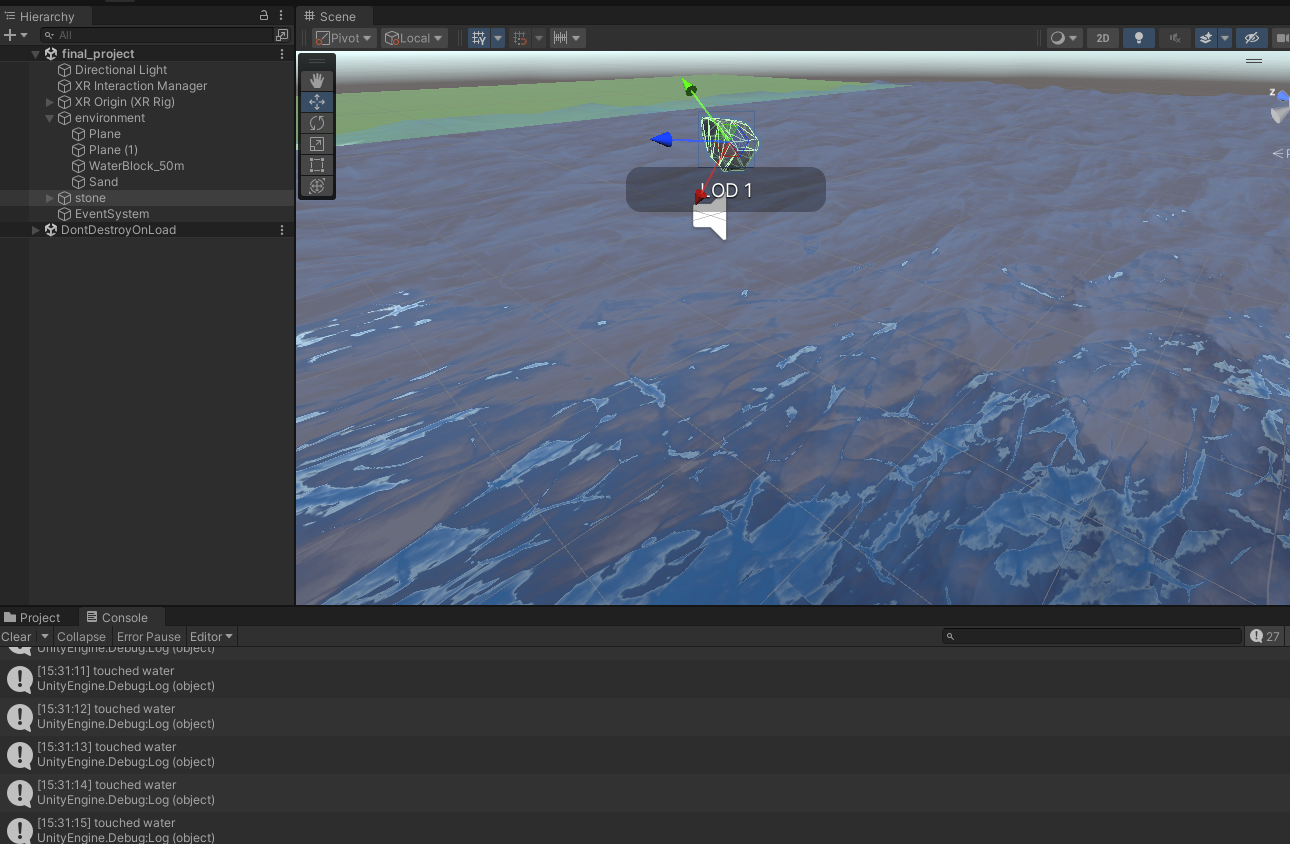Toggle scene lighting lightbulb button

tap(1138, 38)
